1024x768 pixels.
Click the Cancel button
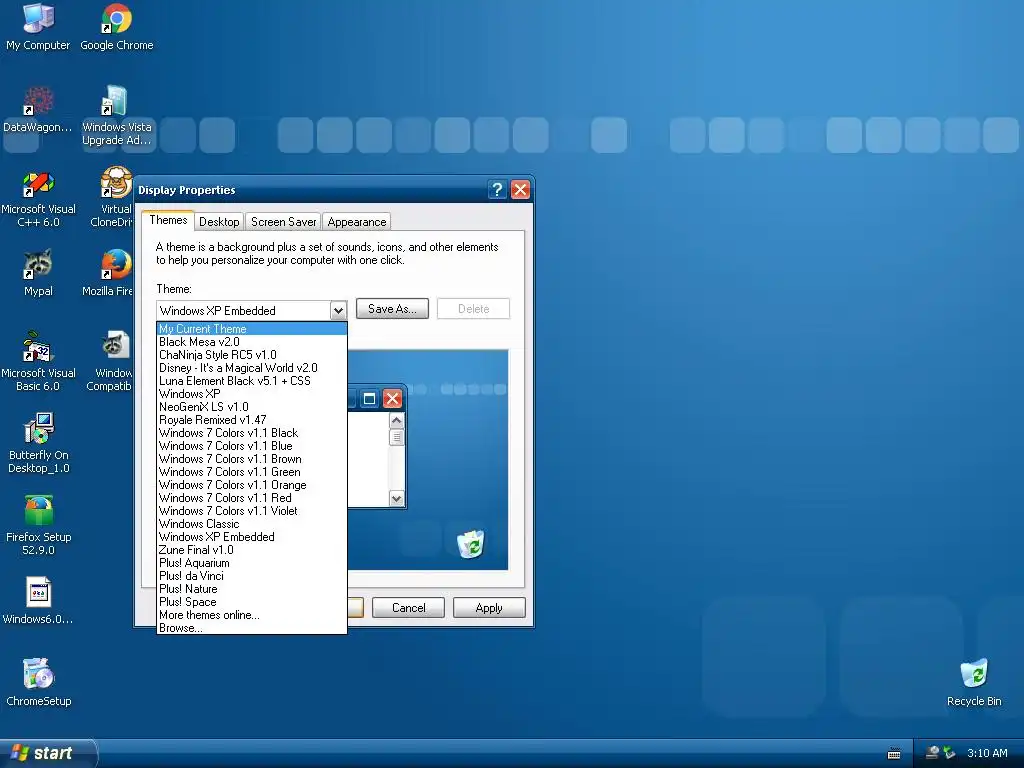click(408, 607)
